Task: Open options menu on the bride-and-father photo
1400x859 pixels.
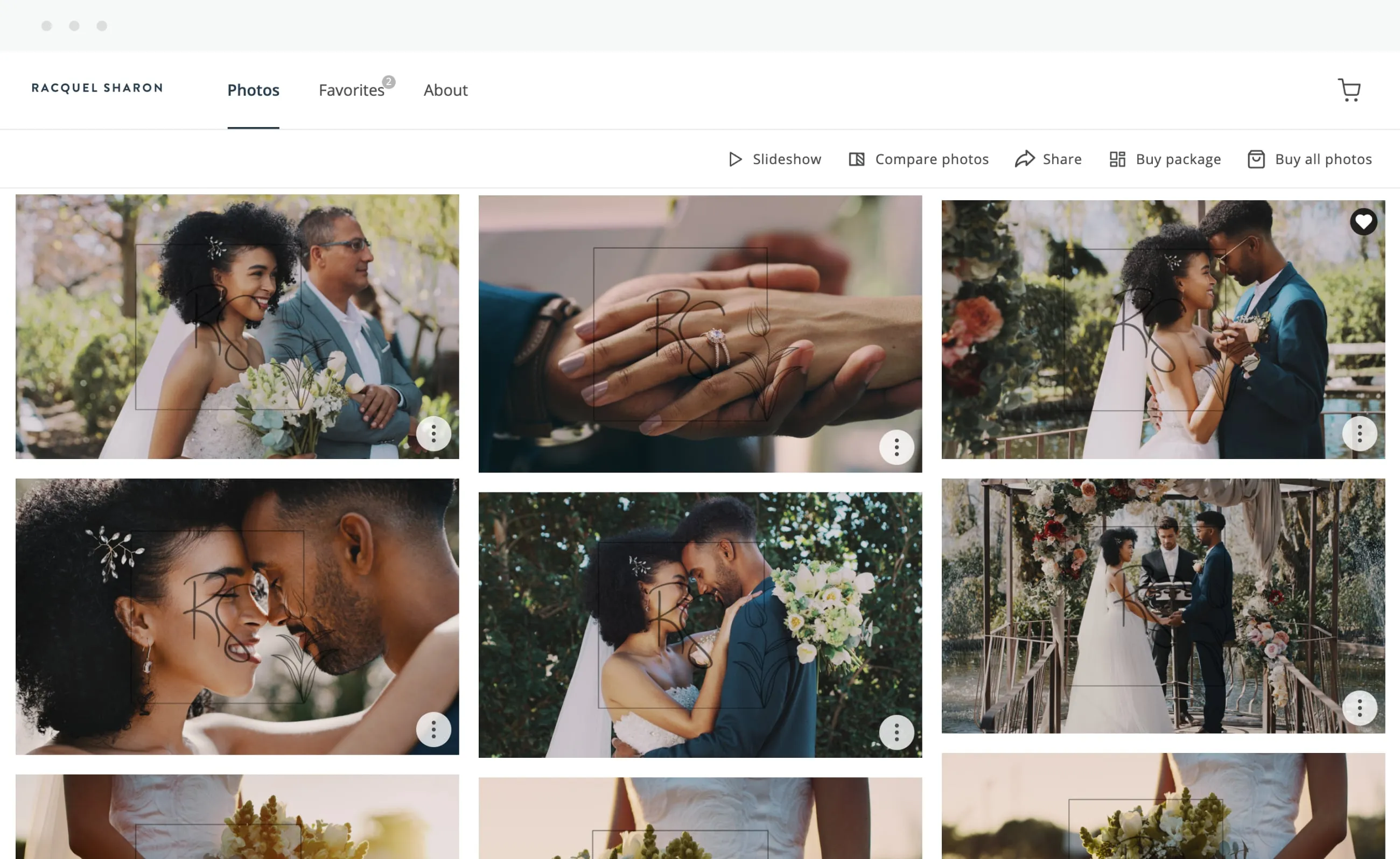Action: (433, 433)
